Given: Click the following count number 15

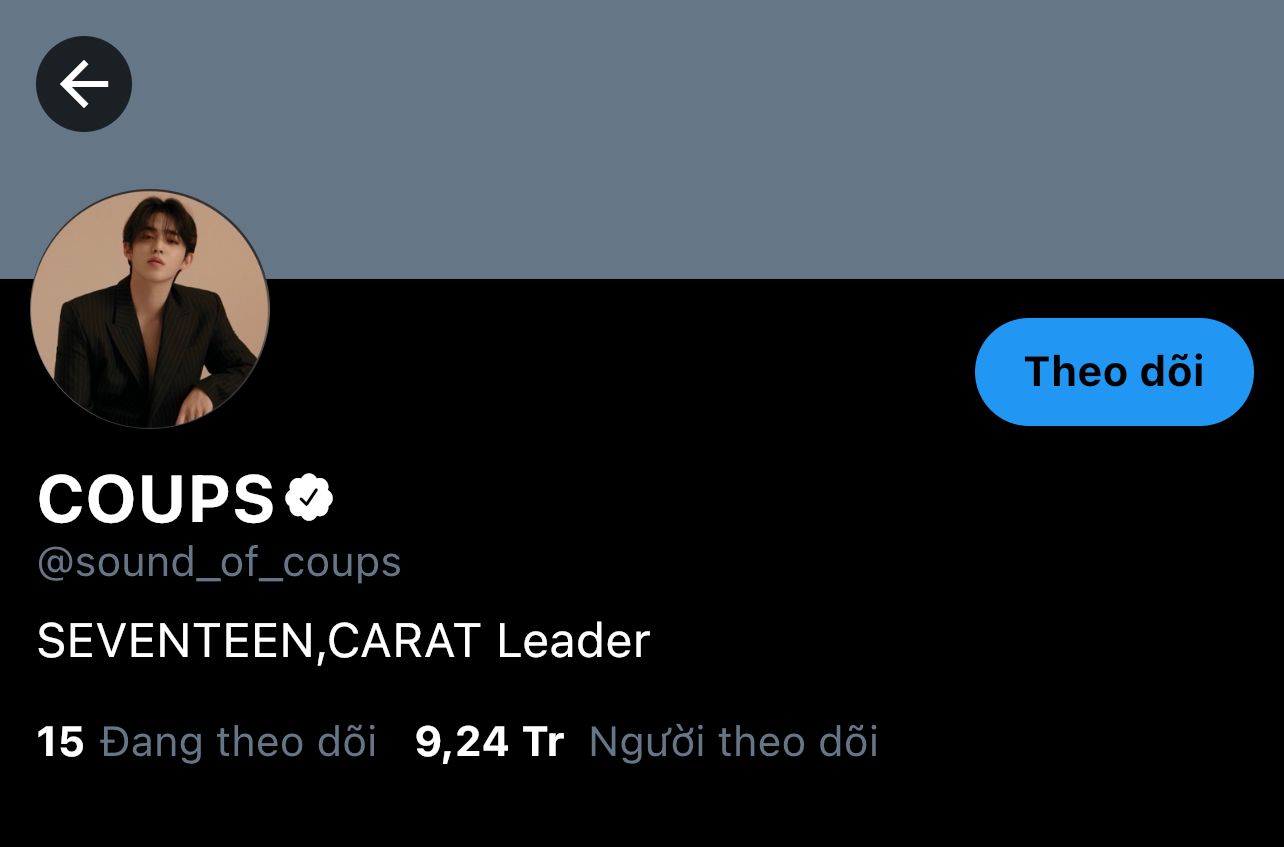Looking at the screenshot, I should (x=60, y=743).
